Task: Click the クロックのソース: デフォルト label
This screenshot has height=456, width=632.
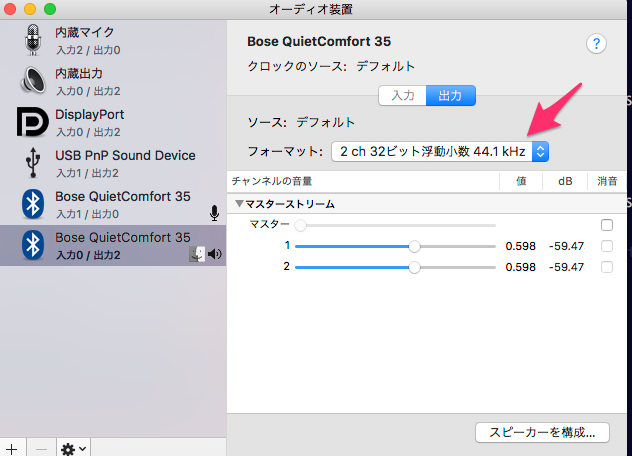Action: pos(331,66)
